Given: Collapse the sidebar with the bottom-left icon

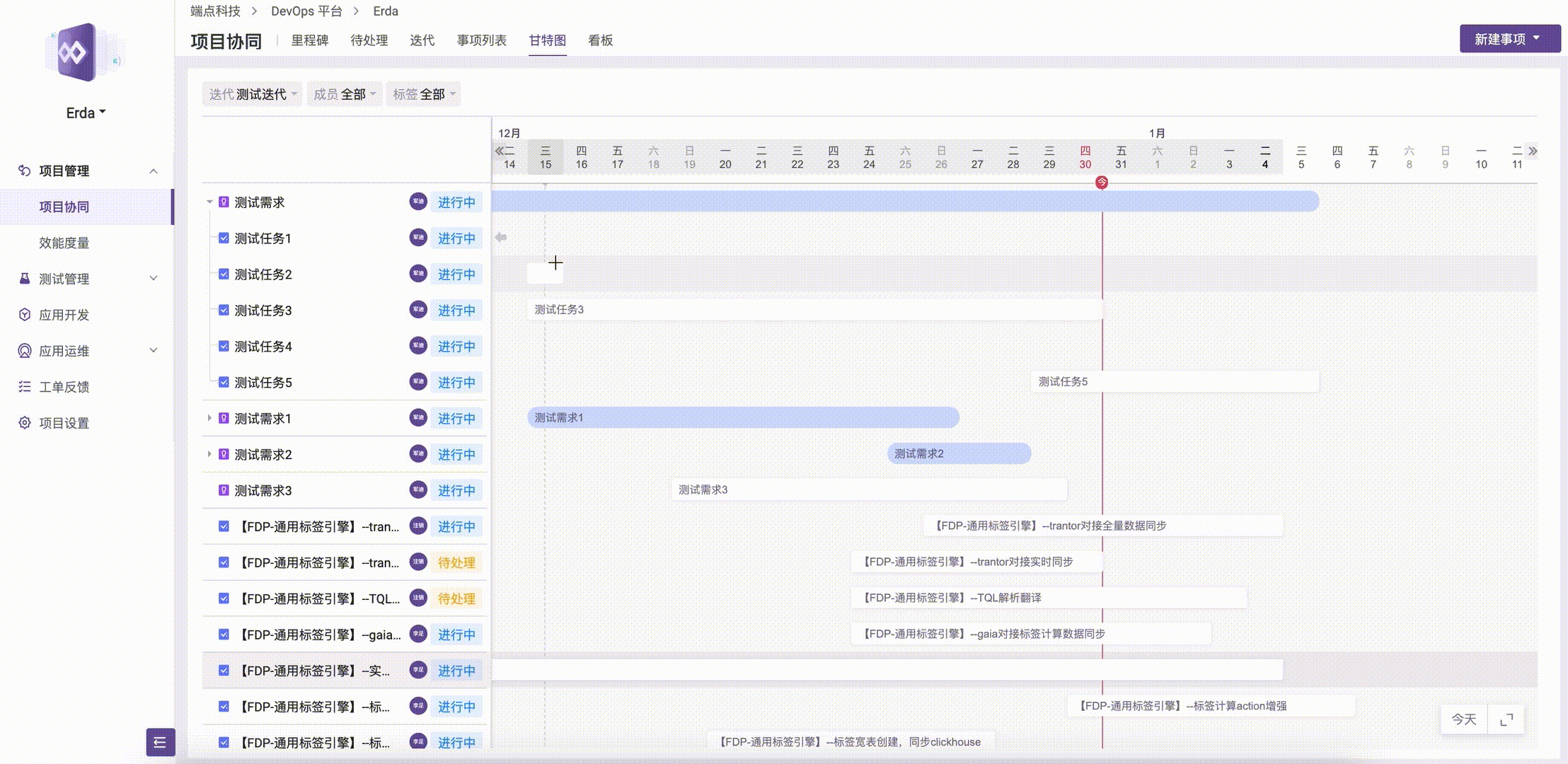Looking at the screenshot, I should 160,743.
